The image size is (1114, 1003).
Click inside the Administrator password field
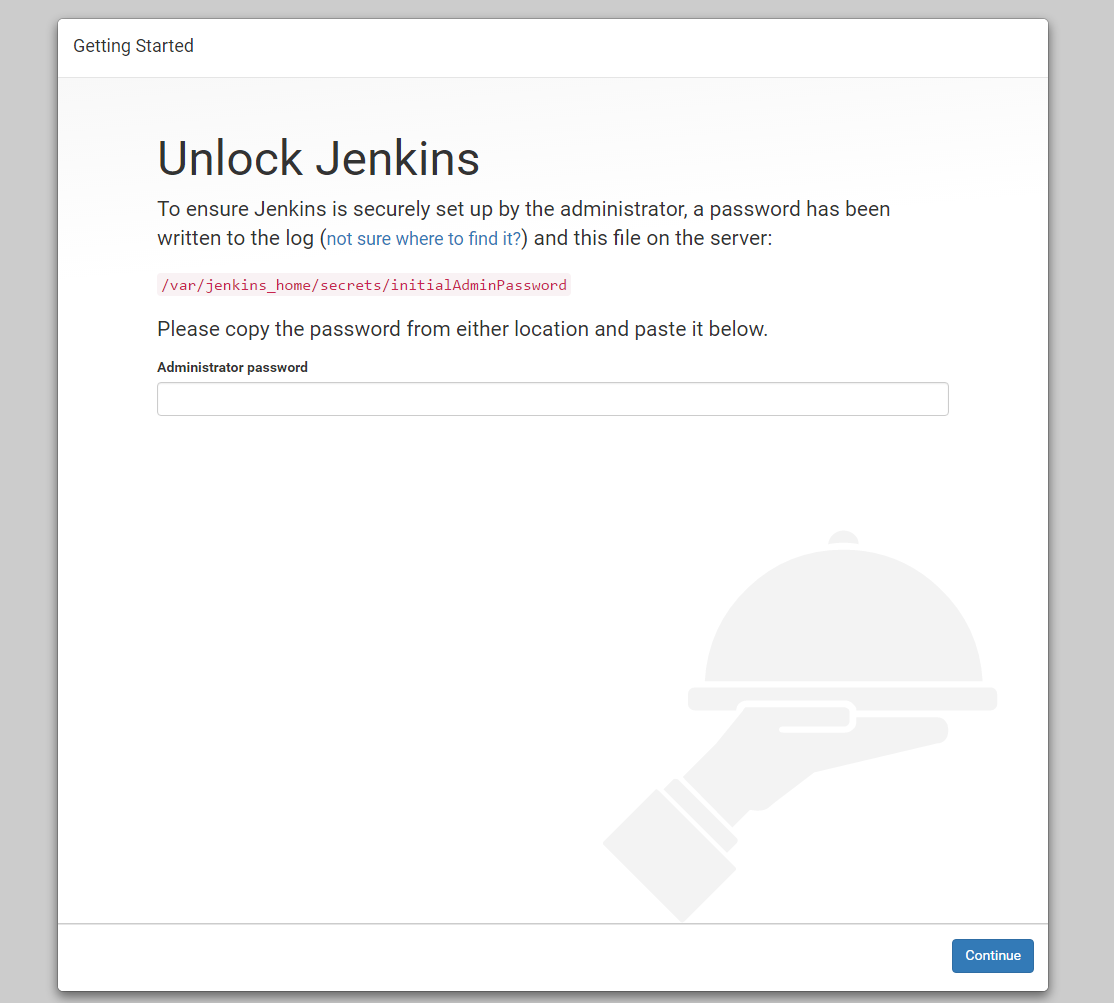552,398
